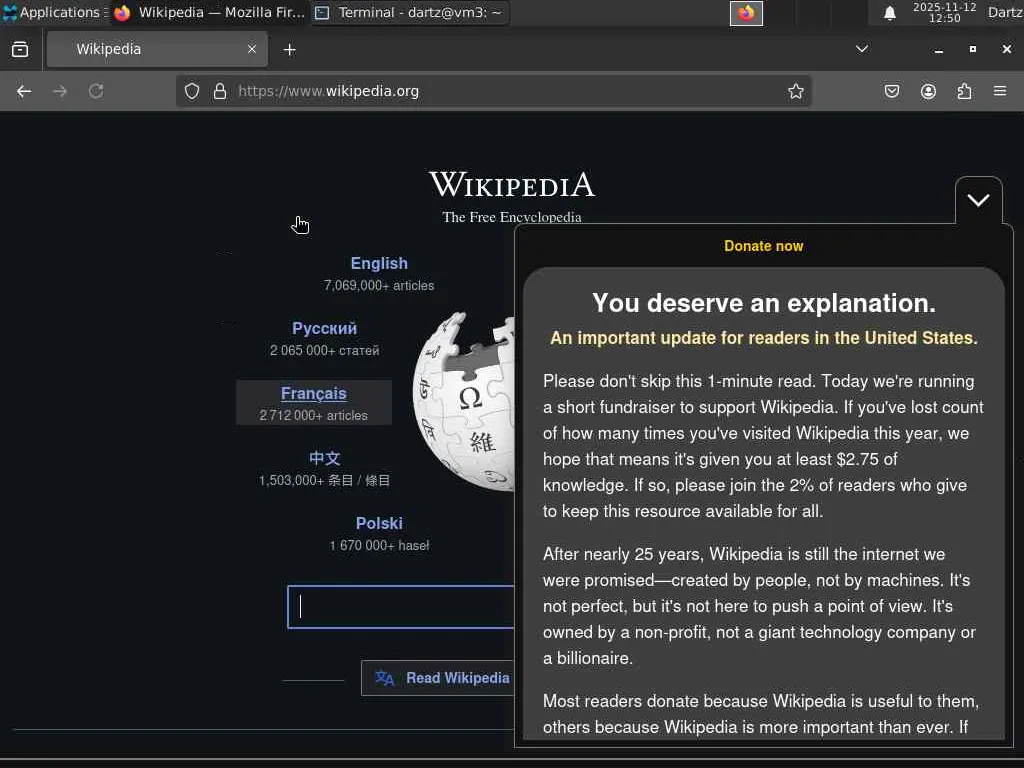1024x768 pixels.
Task: Focus the Wikipedia search input field
Action: [401, 607]
